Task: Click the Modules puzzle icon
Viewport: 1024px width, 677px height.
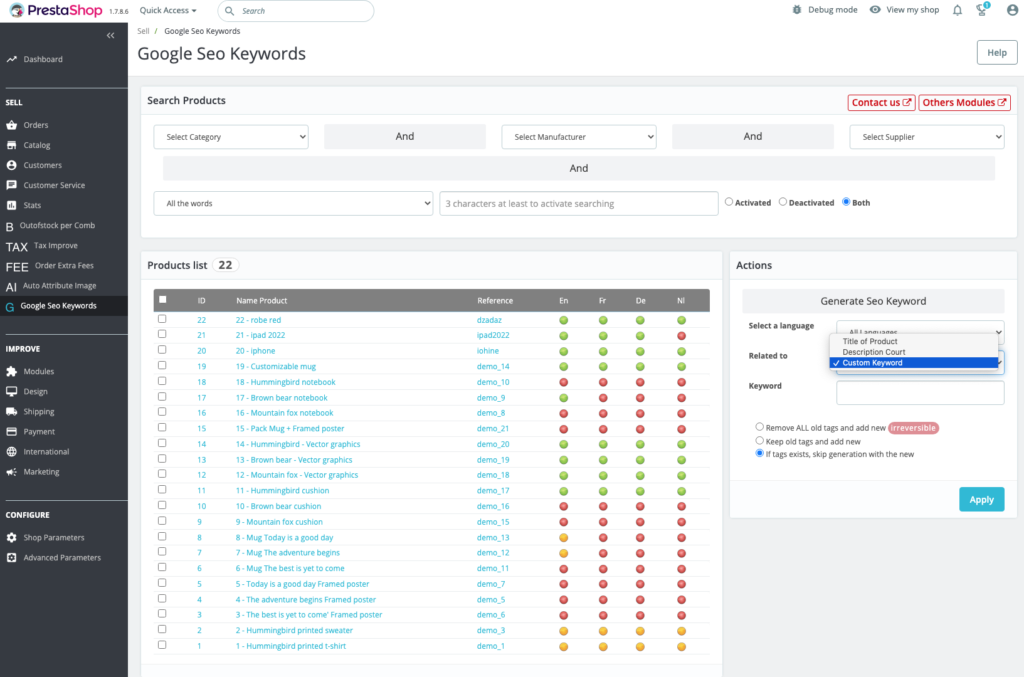Action: [11, 371]
